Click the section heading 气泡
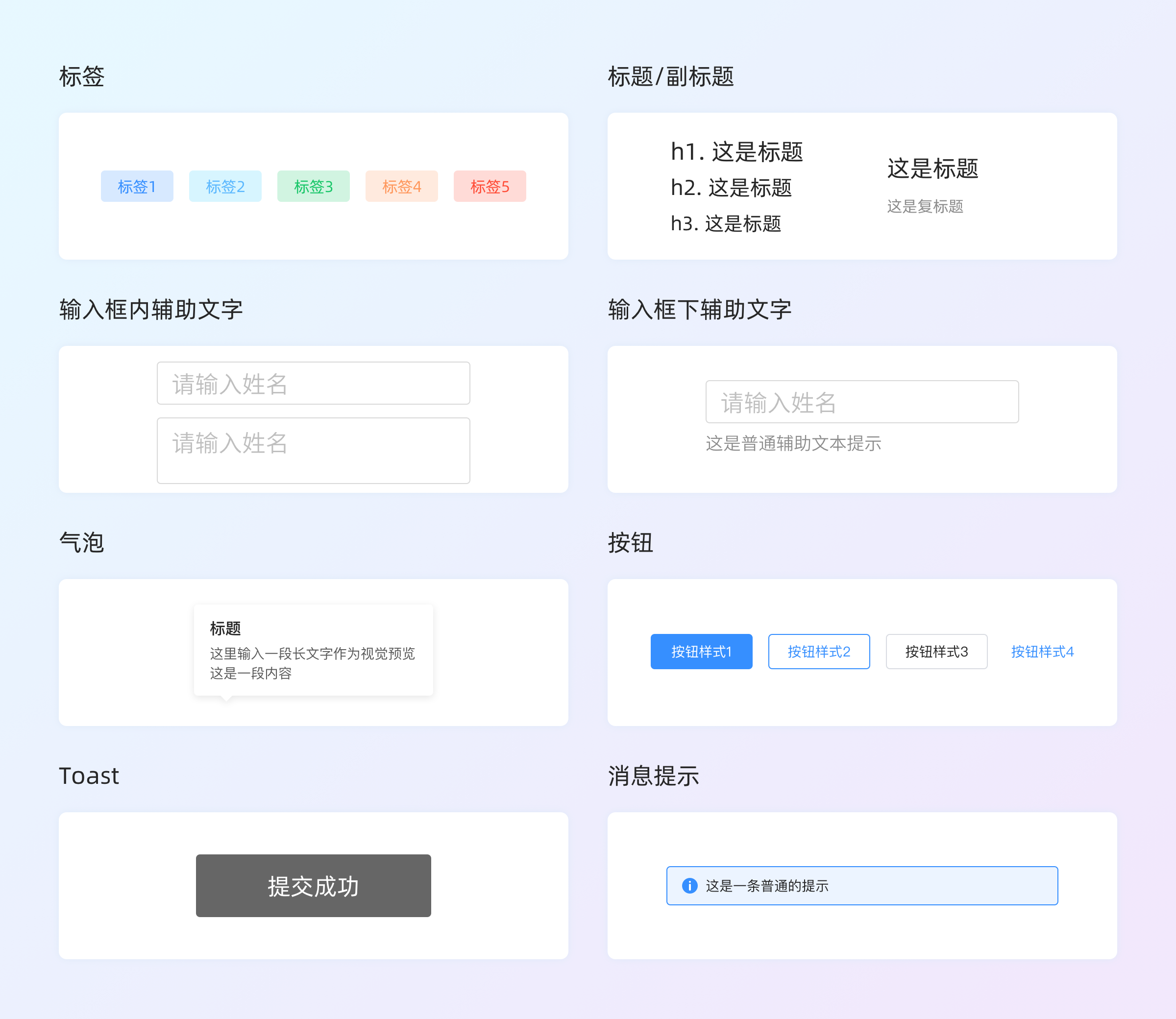 pos(82,542)
